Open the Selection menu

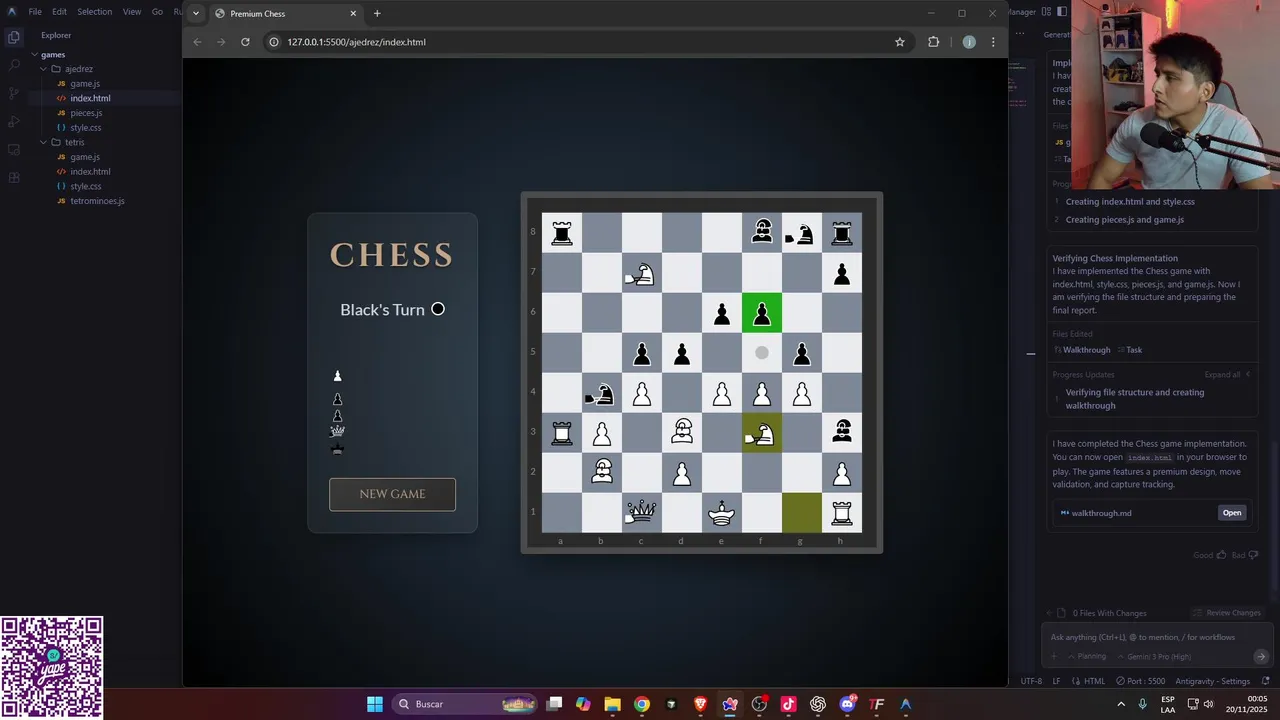(x=95, y=12)
